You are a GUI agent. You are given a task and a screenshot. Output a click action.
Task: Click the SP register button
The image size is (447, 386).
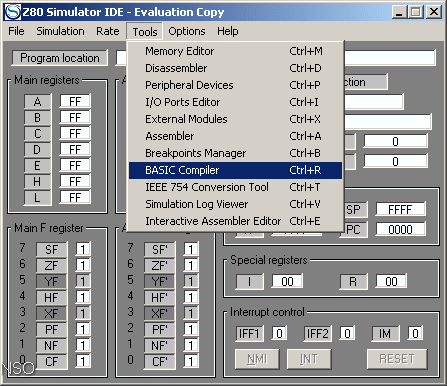355,210
